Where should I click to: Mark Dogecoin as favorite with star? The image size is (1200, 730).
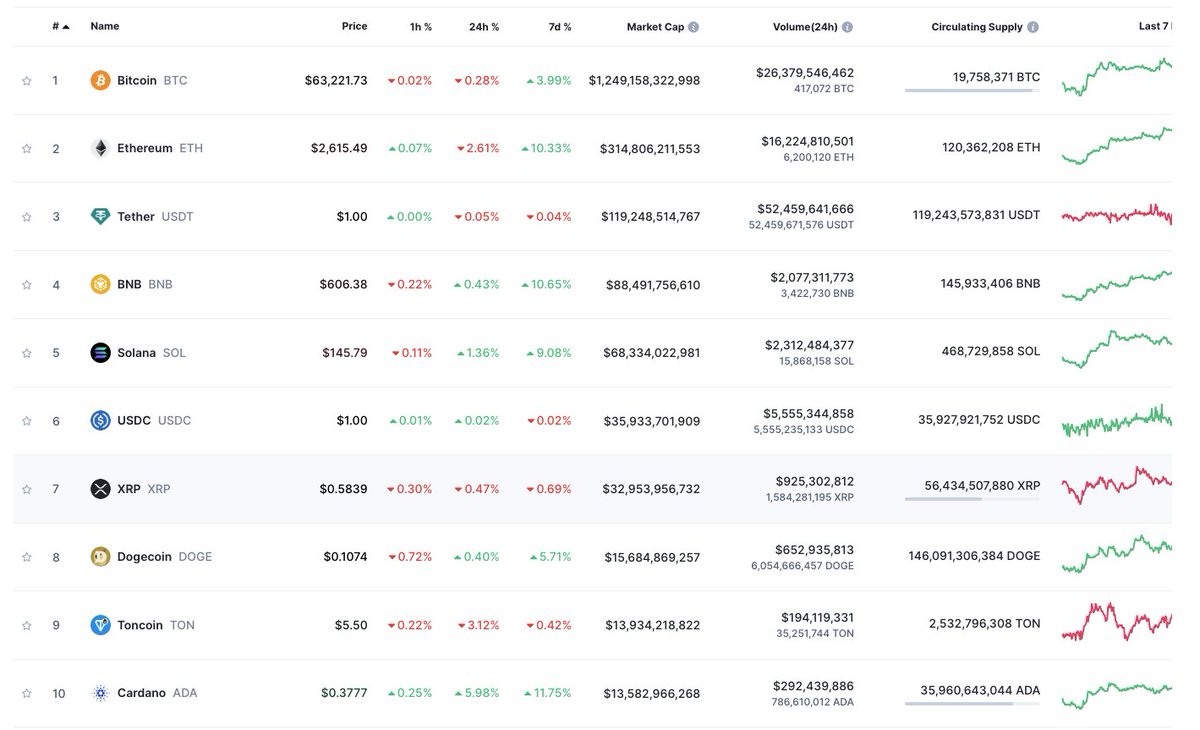[27, 557]
